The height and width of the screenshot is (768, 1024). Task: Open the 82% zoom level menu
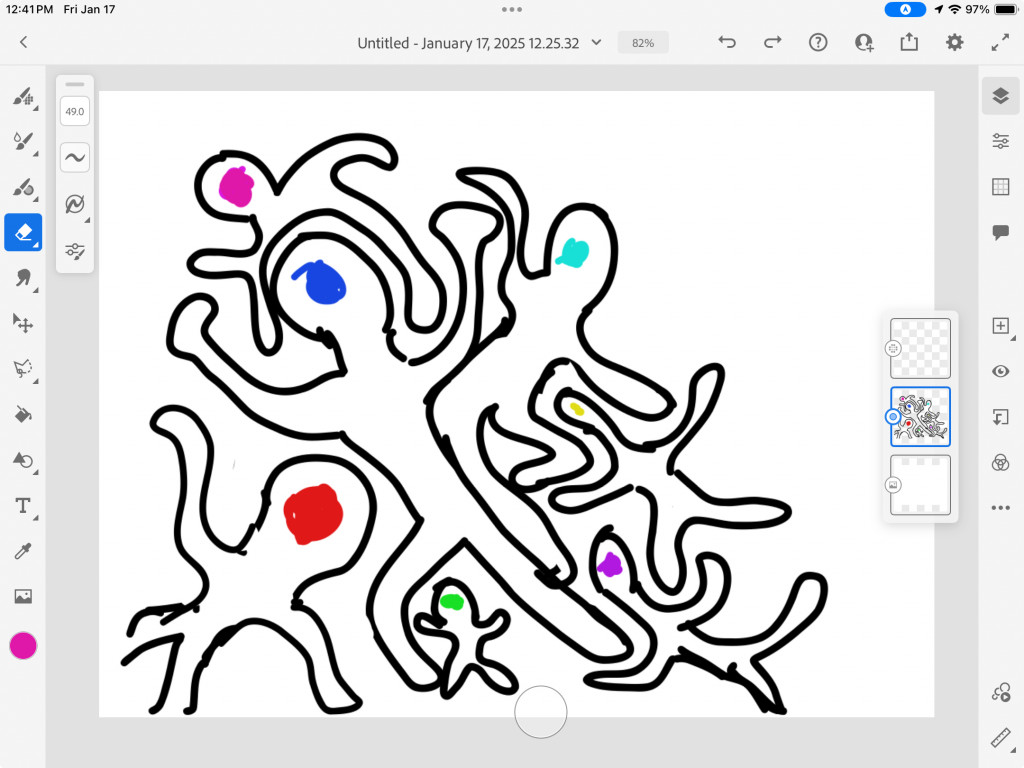point(643,43)
